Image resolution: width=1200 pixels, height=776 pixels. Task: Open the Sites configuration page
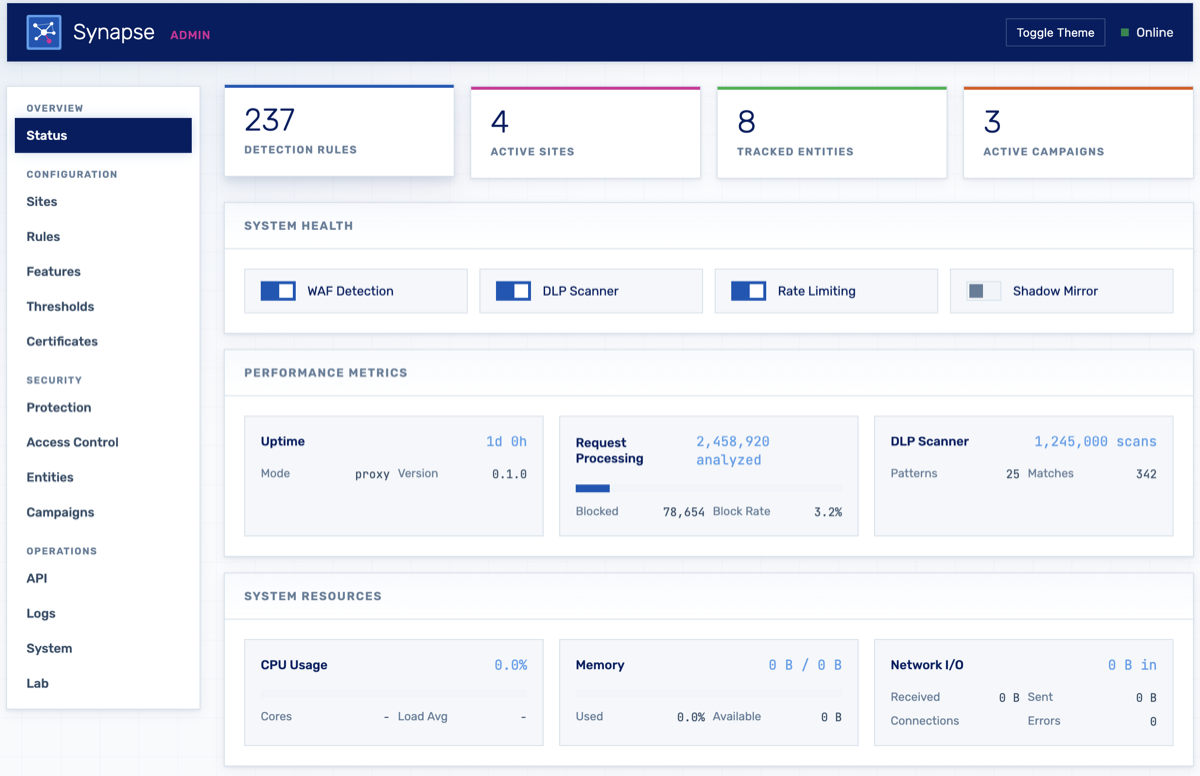click(41, 201)
